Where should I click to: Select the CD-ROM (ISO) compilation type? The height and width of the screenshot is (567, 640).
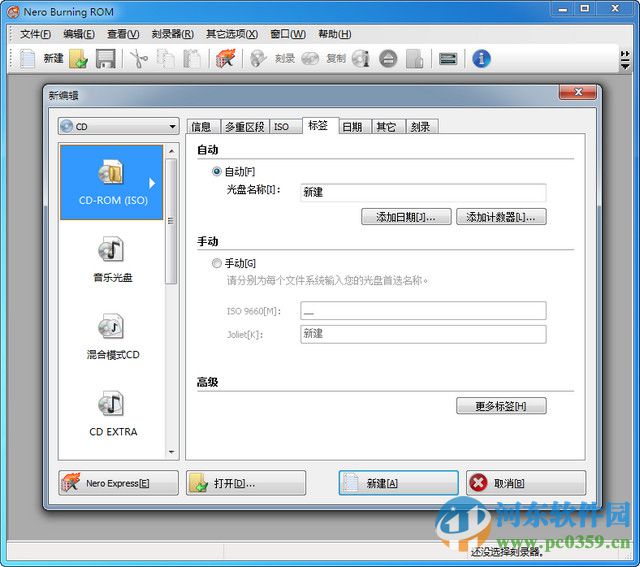(x=111, y=182)
